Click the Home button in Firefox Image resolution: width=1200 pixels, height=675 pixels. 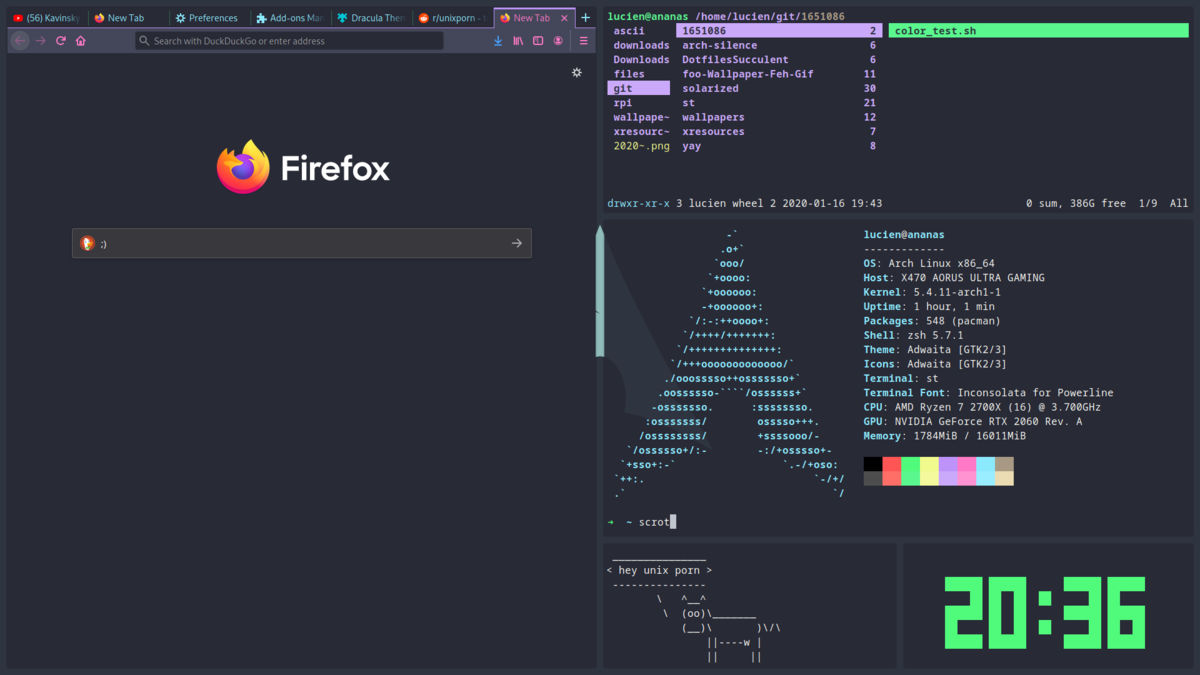pos(81,41)
